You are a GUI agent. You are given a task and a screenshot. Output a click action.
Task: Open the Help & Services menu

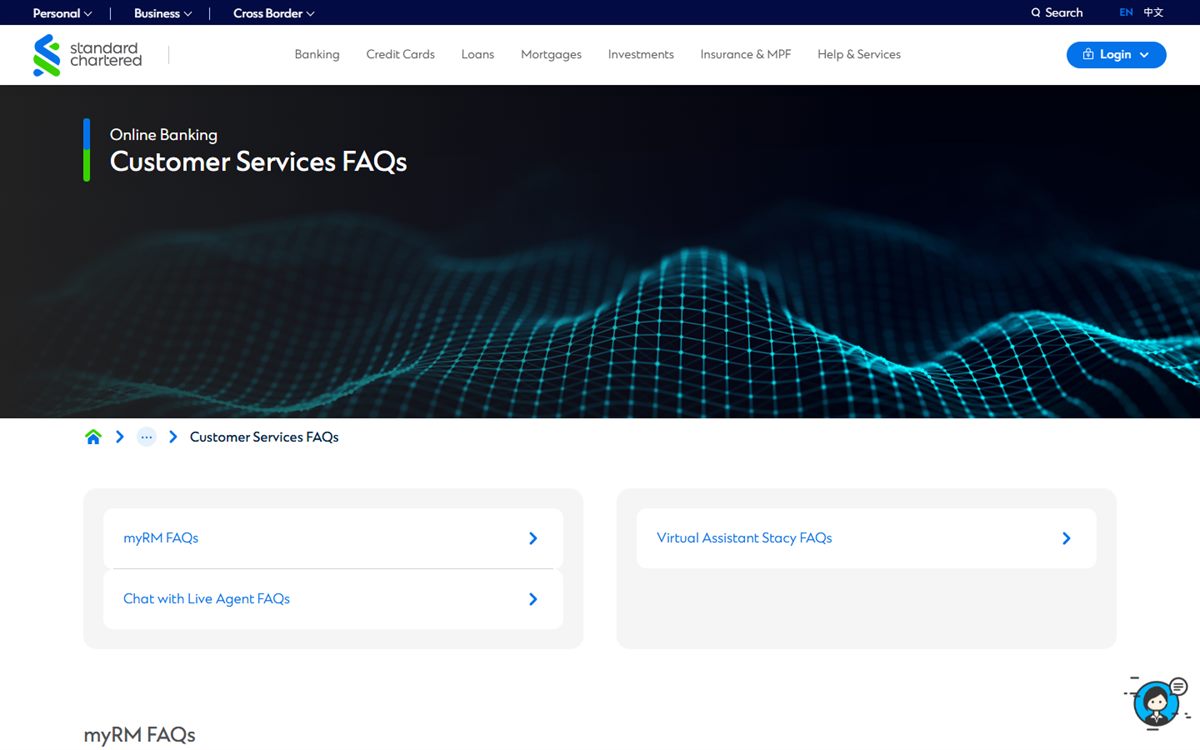click(859, 55)
